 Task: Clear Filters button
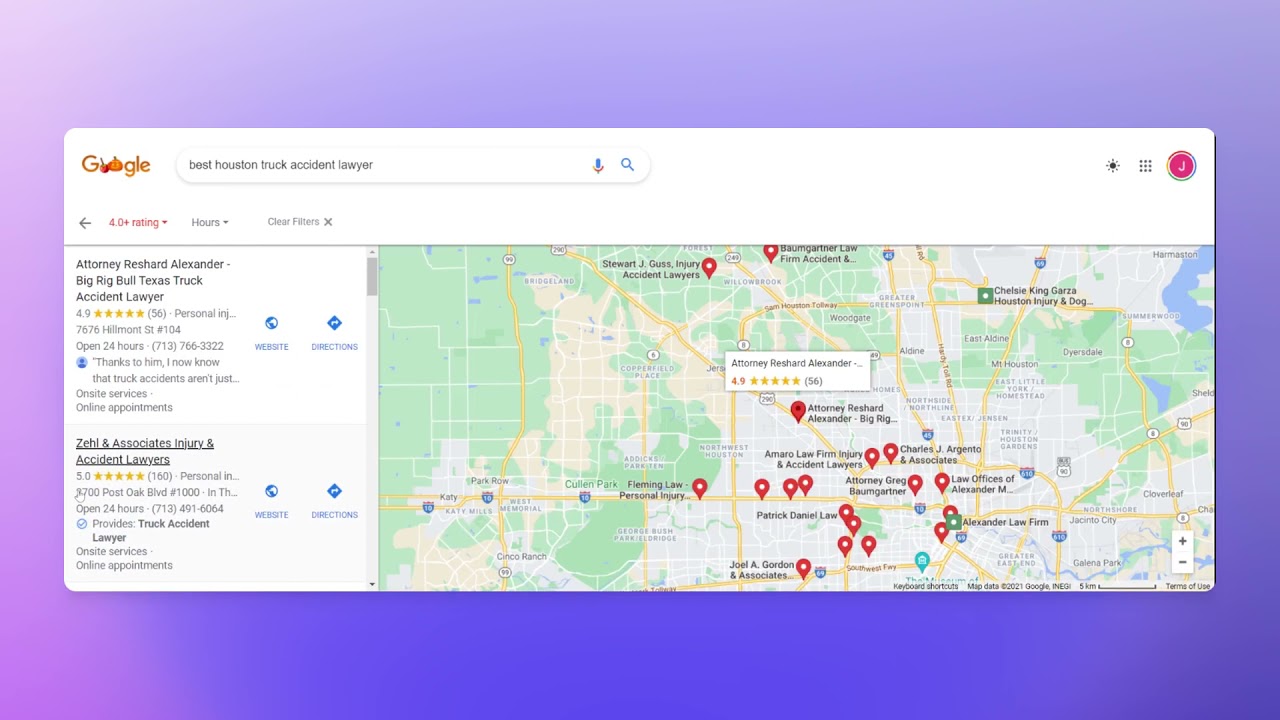coord(300,222)
